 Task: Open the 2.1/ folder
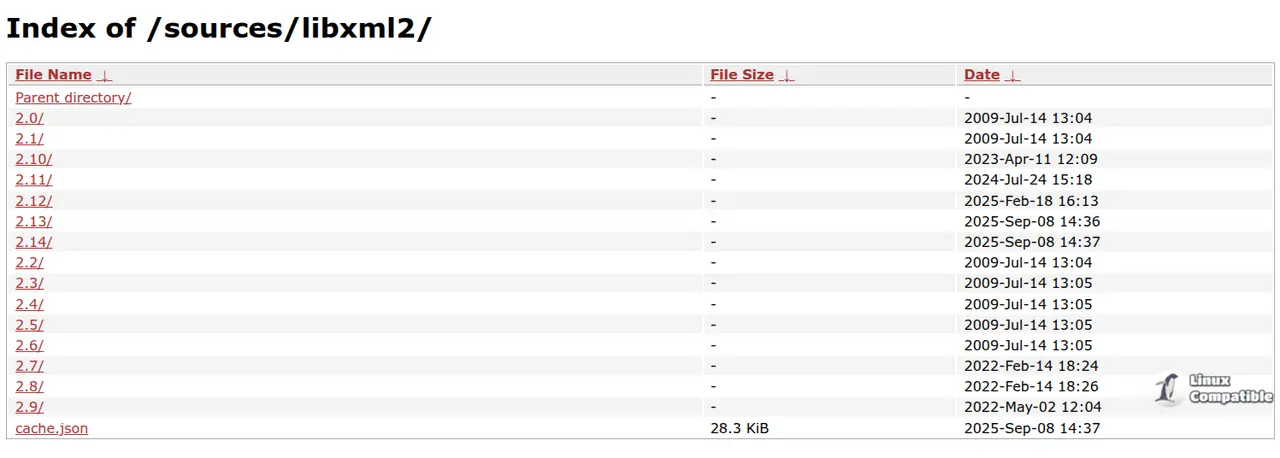(x=29, y=139)
